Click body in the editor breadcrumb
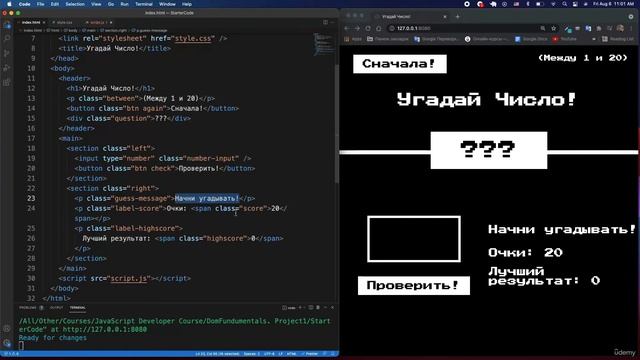Screen dimensions: 640x360 [71, 30]
